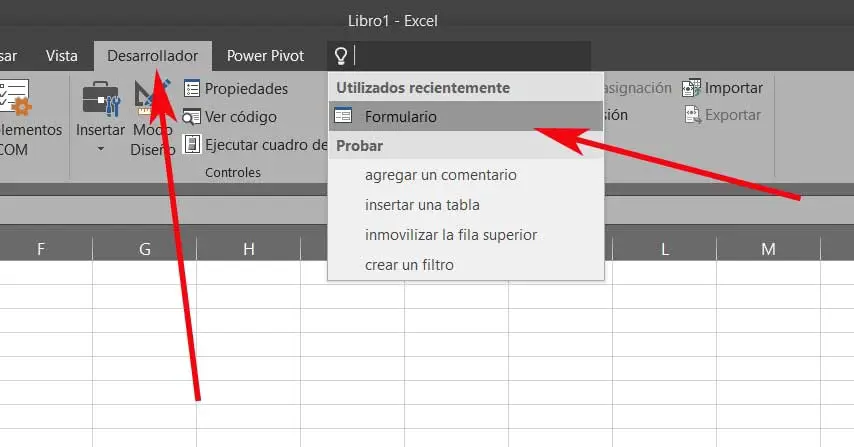Click the Insertar controls toolbox icon
Viewport: 854px width, 447px height.
[x=101, y=99]
